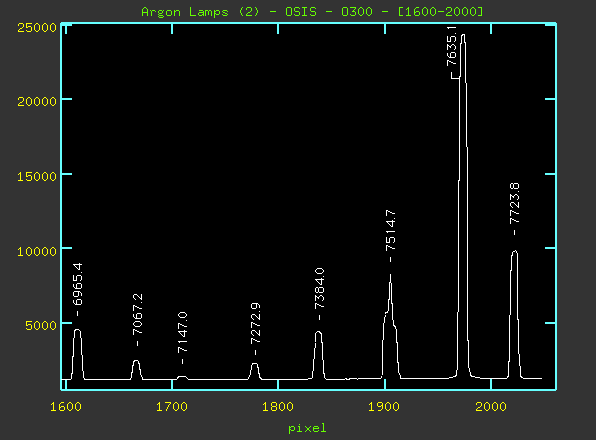Image resolution: width=596 pixels, height=440 pixels.
Task: Select the 7272.9 wavelength label
Action: (255, 323)
